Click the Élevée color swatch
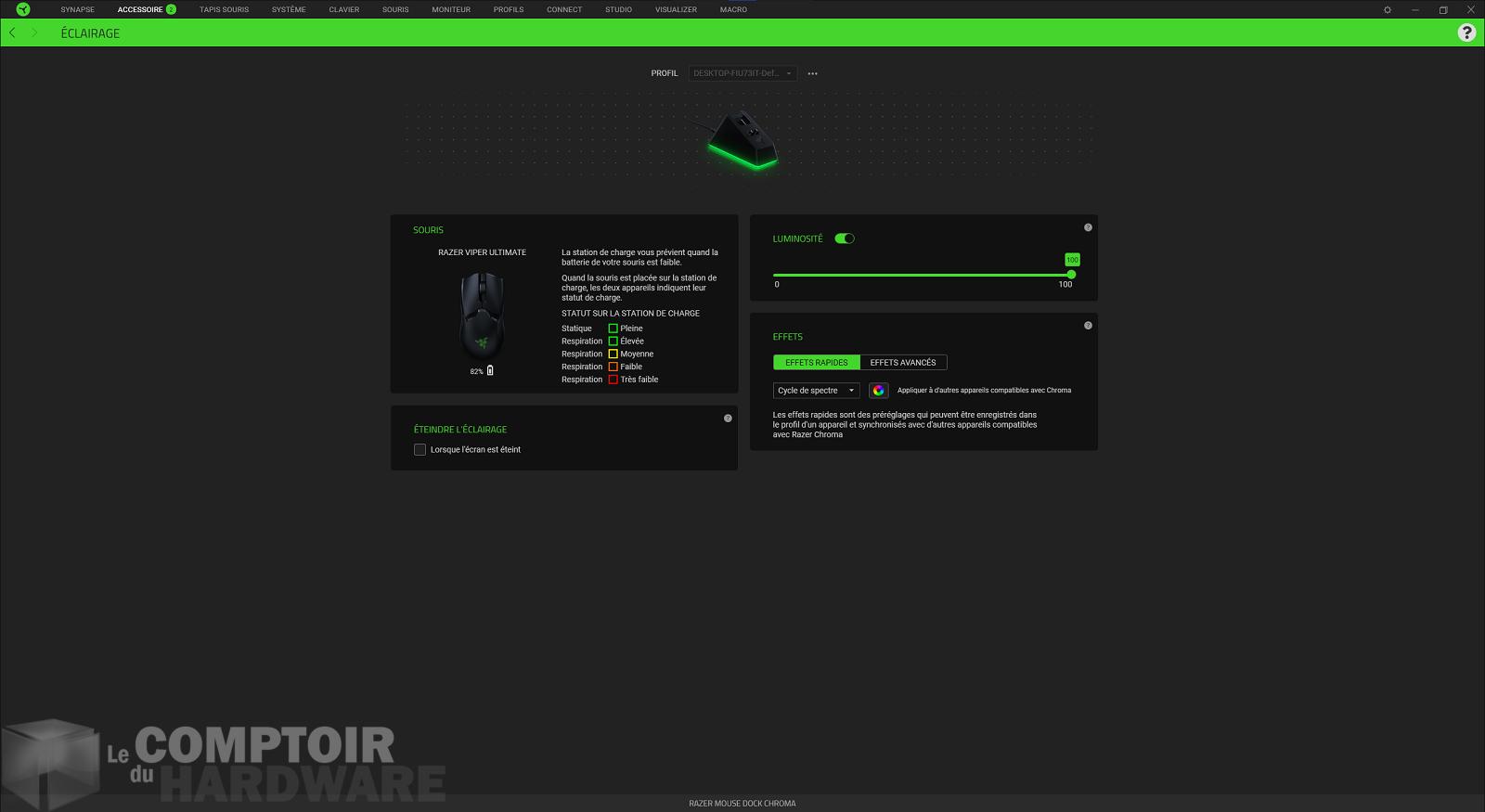 pos(613,342)
